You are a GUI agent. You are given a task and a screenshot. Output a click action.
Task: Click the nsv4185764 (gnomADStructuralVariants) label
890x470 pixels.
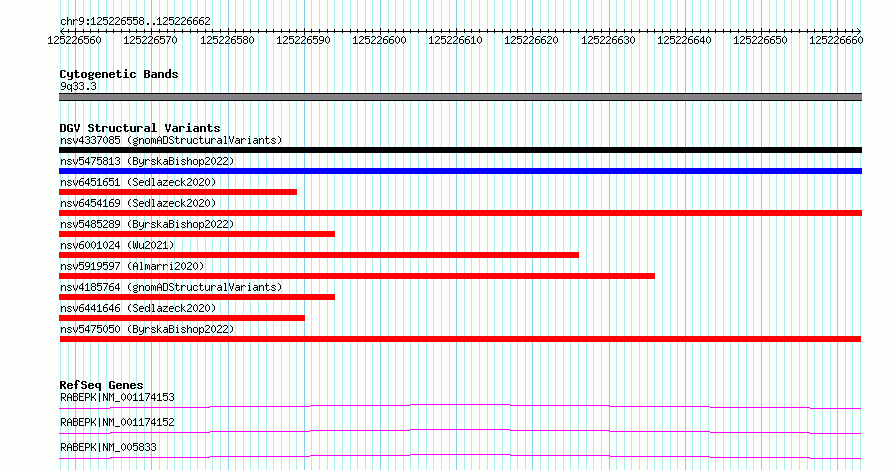(171, 287)
